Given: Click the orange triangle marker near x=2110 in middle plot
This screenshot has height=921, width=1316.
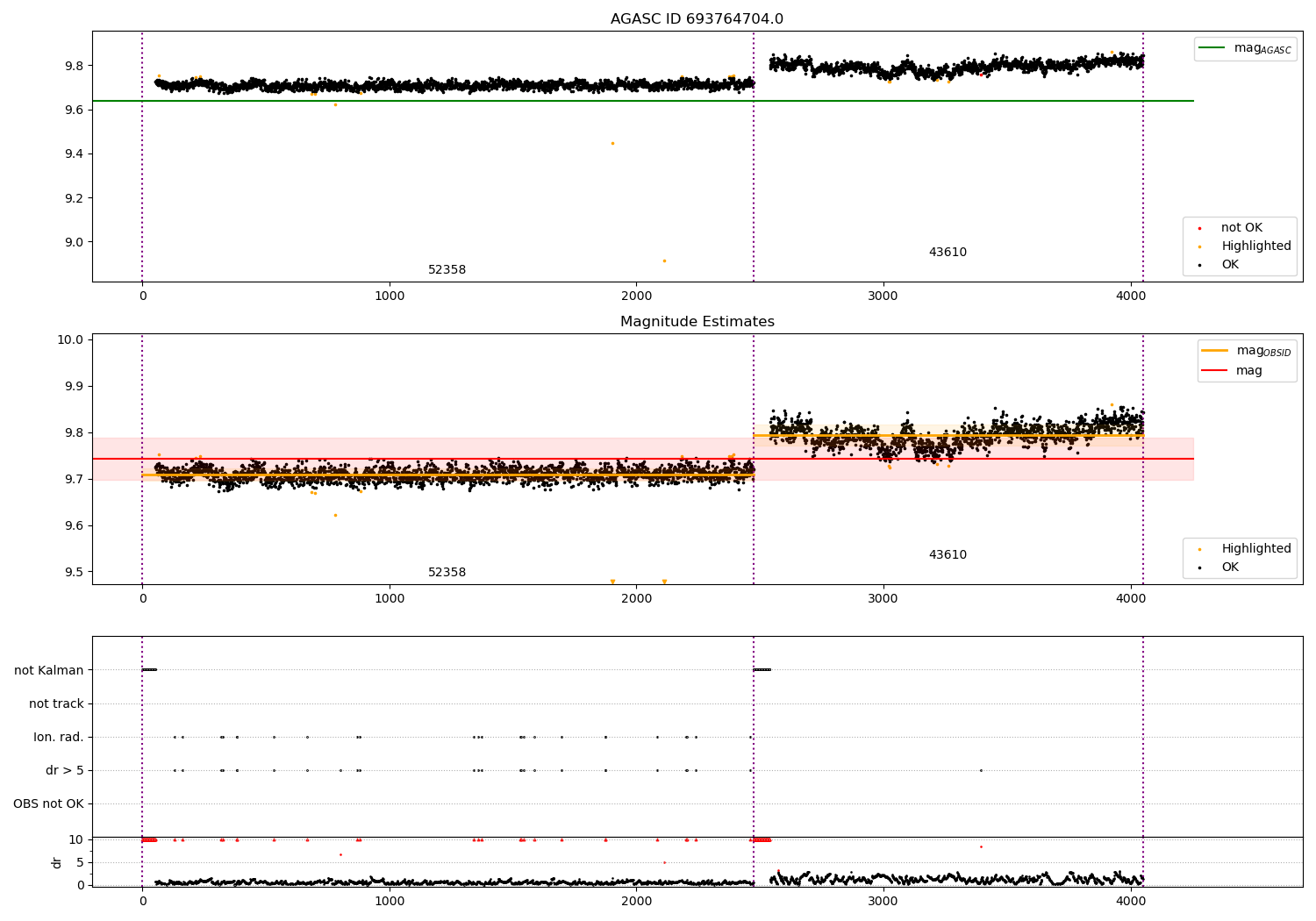Looking at the screenshot, I should (664, 582).
